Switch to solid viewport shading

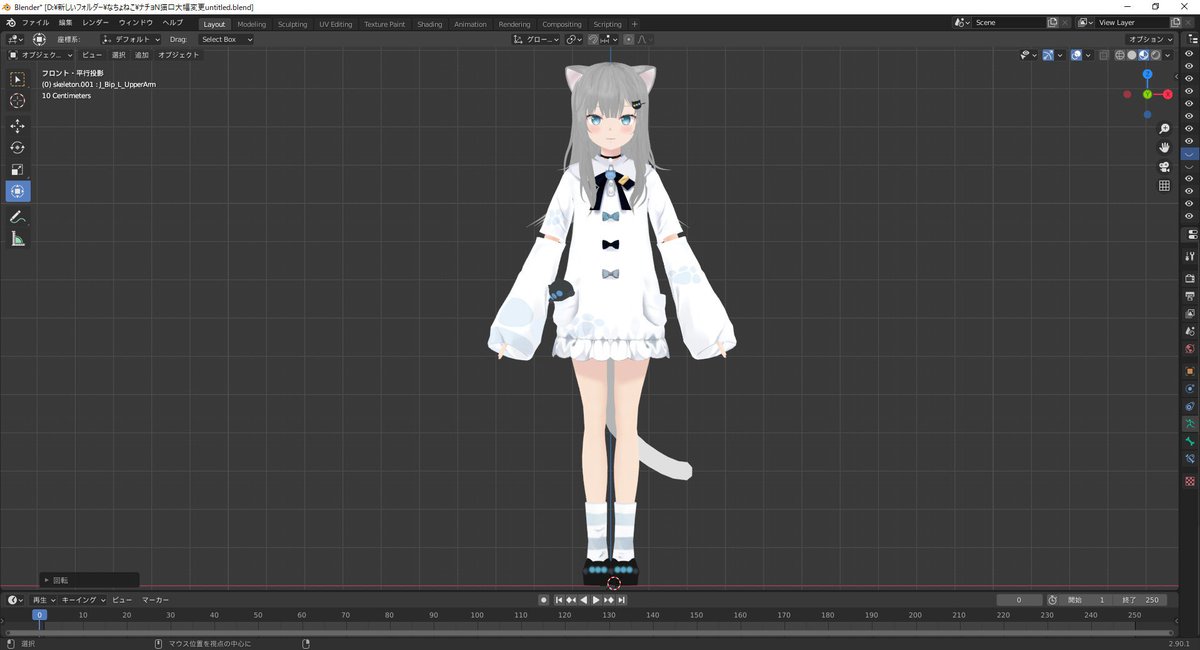pyautogui.click(x=1132, y=55)
